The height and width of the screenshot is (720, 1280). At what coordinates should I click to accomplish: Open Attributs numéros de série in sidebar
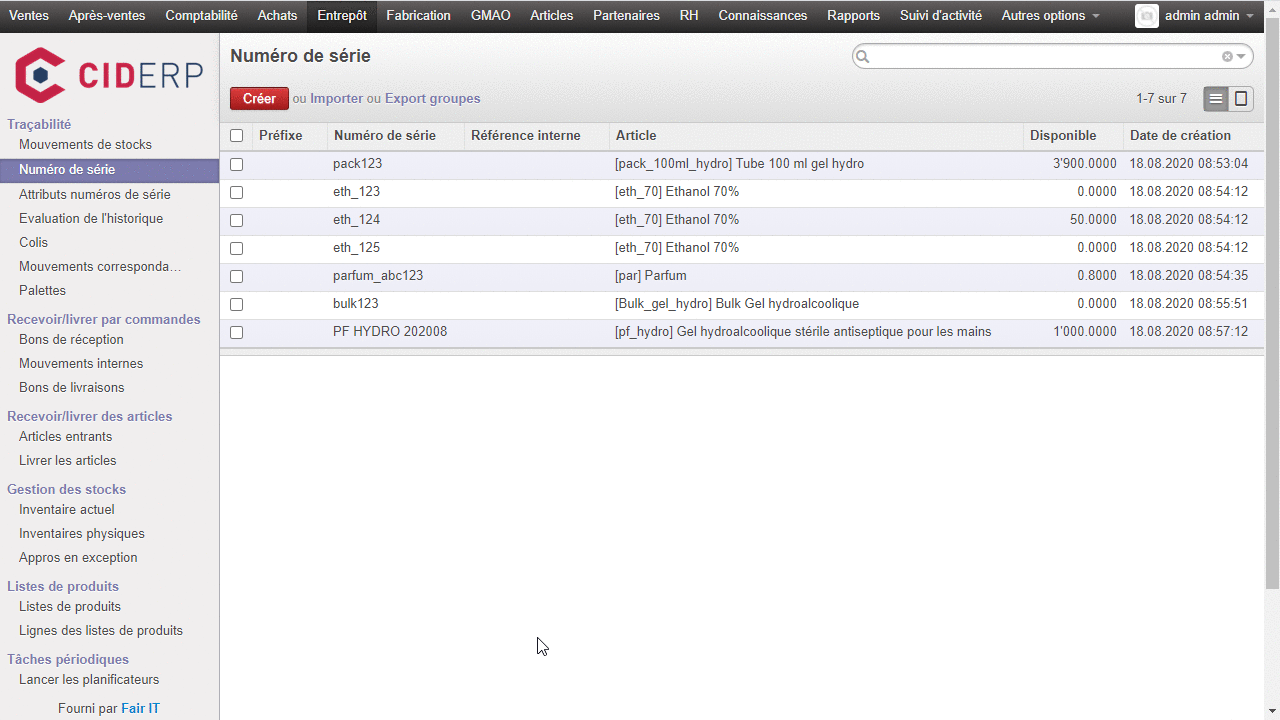coord(95,195)
